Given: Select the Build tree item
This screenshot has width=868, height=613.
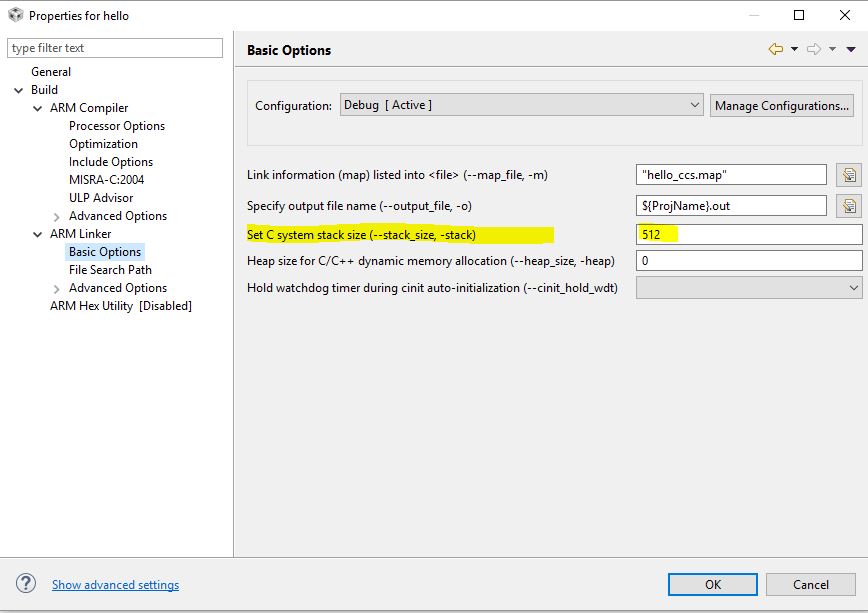Looking at the screenshot, I should coord(44,90).
